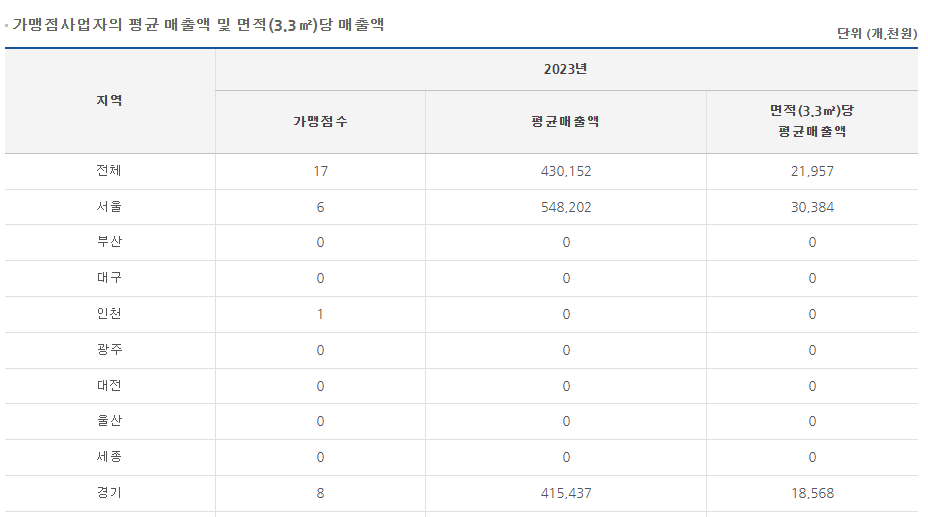This screenshot has height=517, width=928.
Task: Select the 대구 row label
Action: coord(109,278)
